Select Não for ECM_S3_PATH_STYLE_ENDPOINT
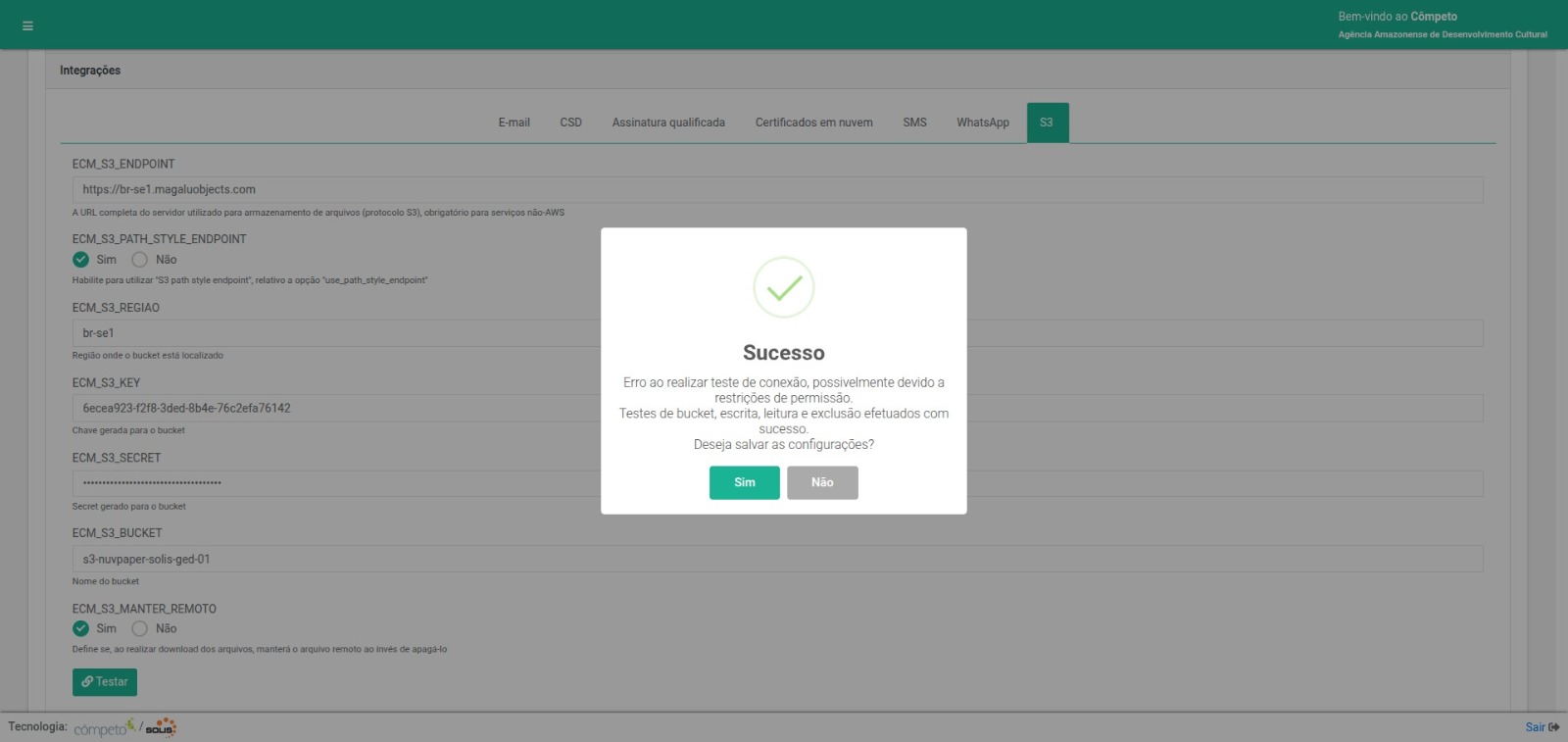 [140, 260]
